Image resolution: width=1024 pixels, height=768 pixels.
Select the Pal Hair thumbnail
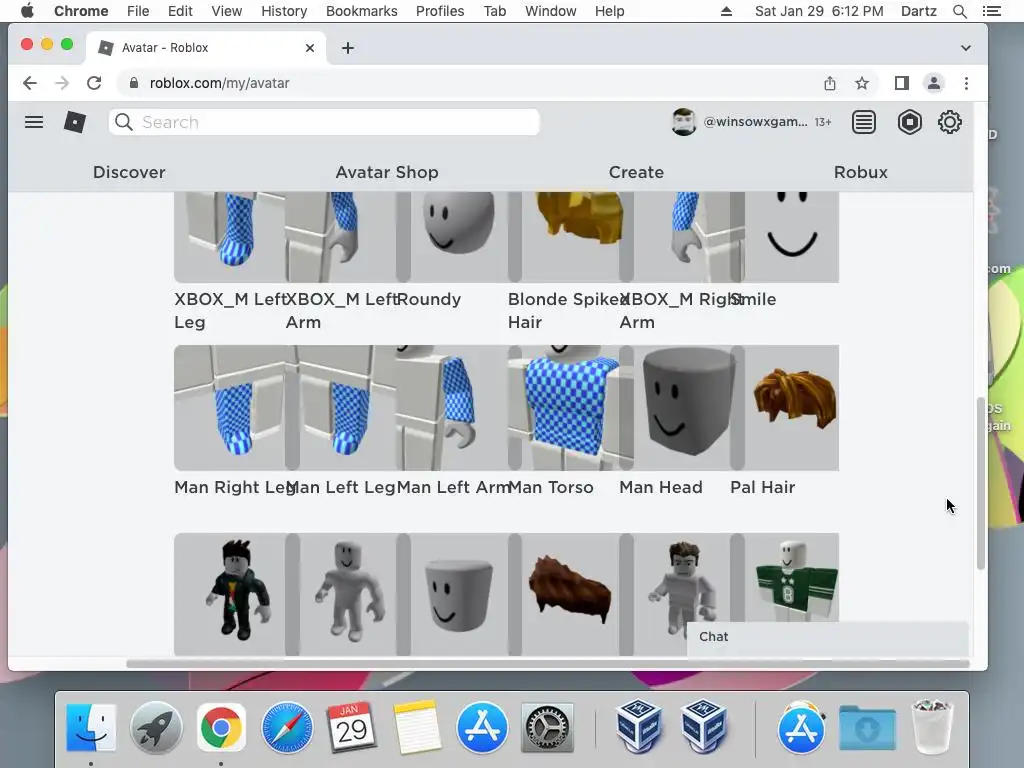(x=792, y=408)
